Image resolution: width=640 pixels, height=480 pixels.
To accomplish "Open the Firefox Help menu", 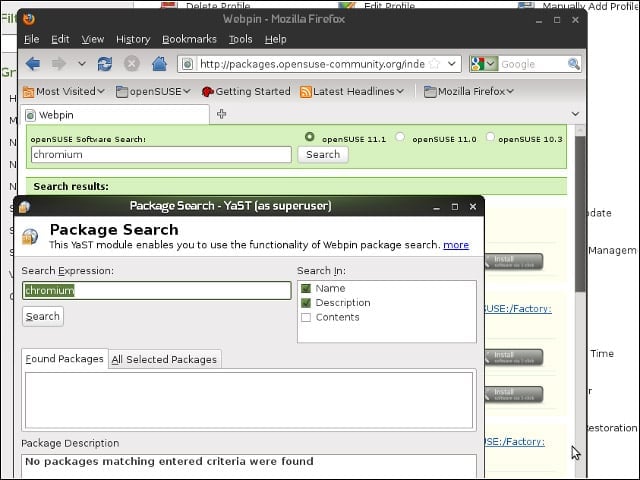I will (x=276, y=39).
